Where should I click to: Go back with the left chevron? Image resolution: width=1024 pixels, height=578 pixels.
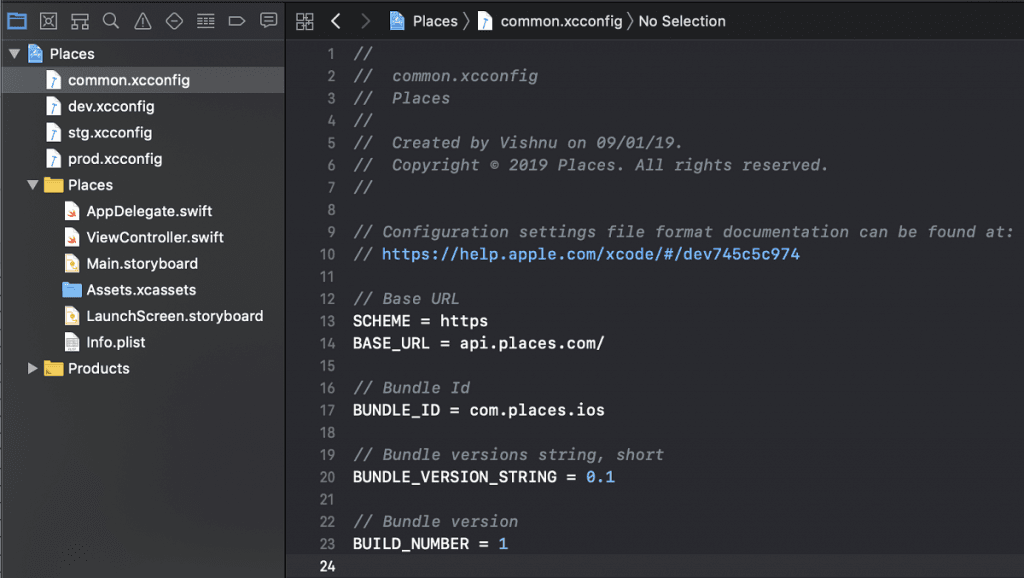pyautogui.click(x=336, y=22)
